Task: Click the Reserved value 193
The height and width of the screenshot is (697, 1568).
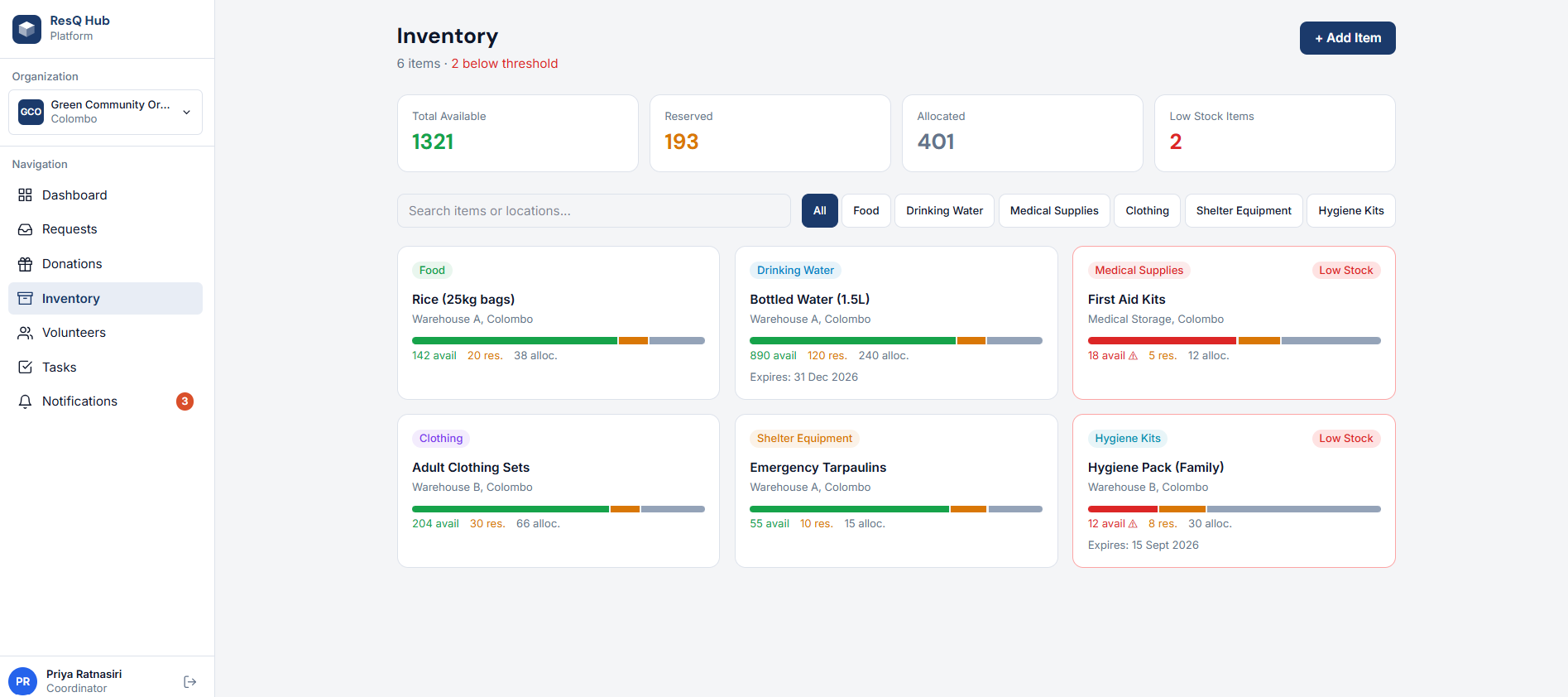Action: [682, 142]
